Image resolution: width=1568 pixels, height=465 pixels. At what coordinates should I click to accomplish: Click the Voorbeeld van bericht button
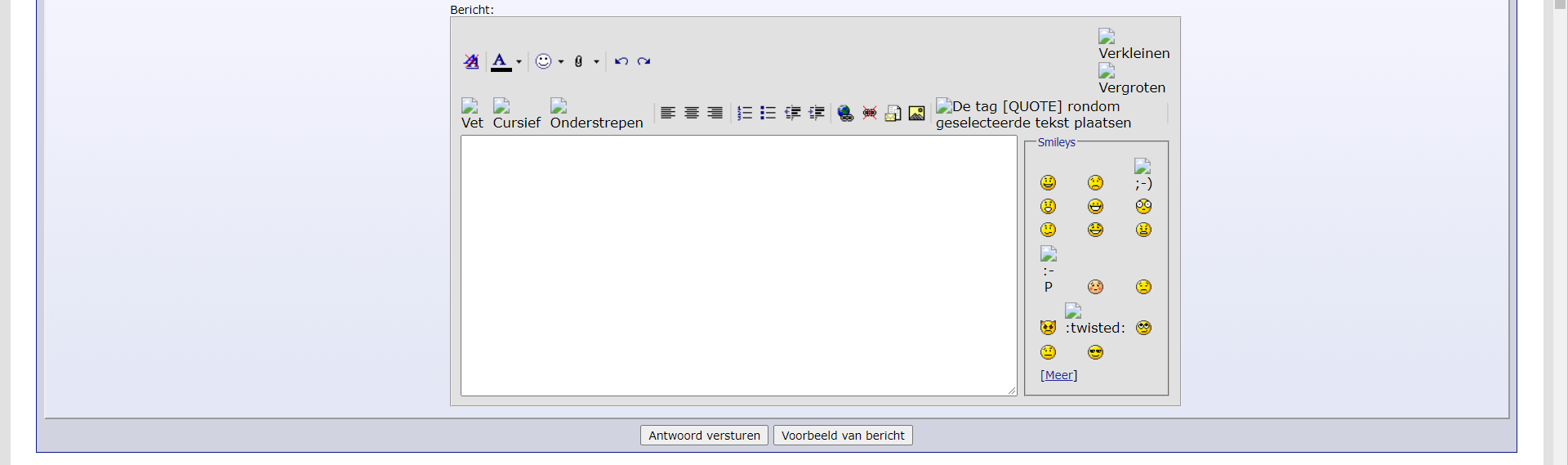(x=843, y=436)
